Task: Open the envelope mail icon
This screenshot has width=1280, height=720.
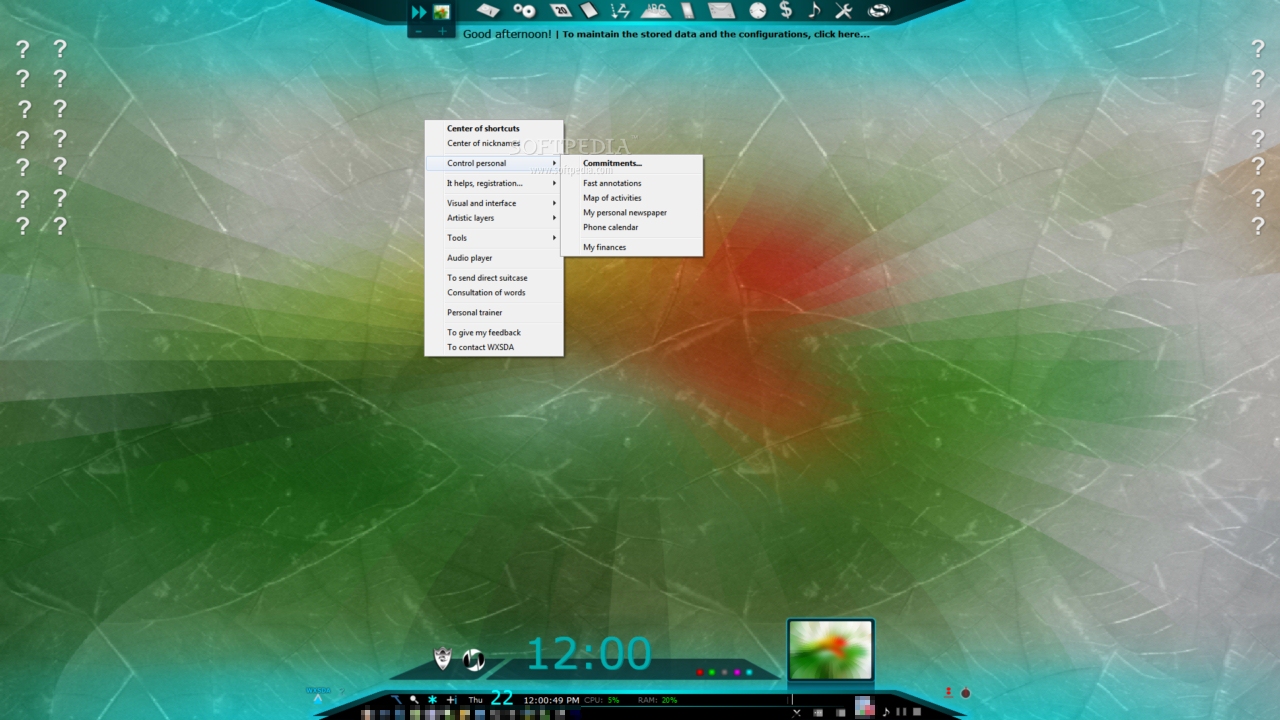Action: (721, 11)
